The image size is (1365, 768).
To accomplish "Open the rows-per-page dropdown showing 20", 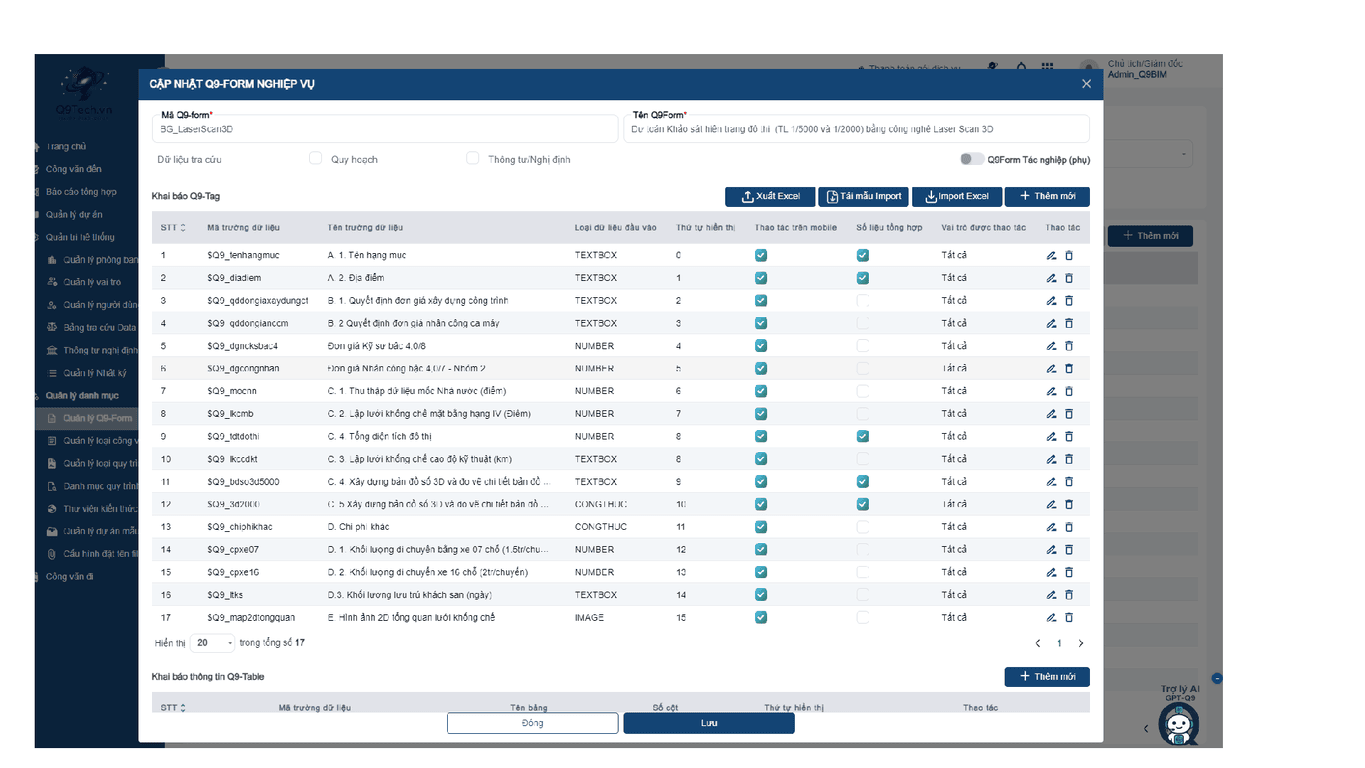I will tap(214, 643).
